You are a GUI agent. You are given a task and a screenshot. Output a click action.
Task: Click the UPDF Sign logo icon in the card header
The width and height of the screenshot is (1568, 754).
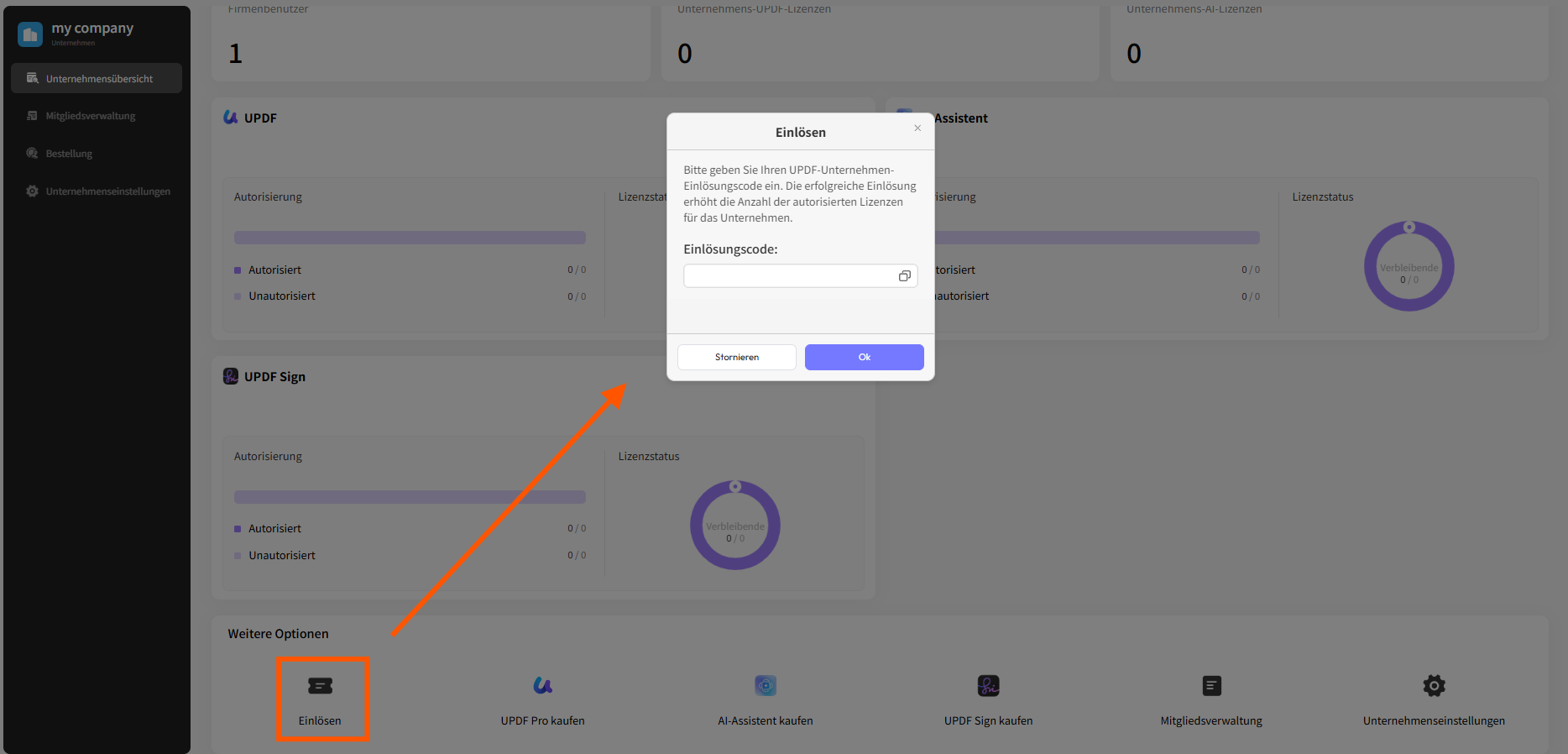(x=231, y=376)
